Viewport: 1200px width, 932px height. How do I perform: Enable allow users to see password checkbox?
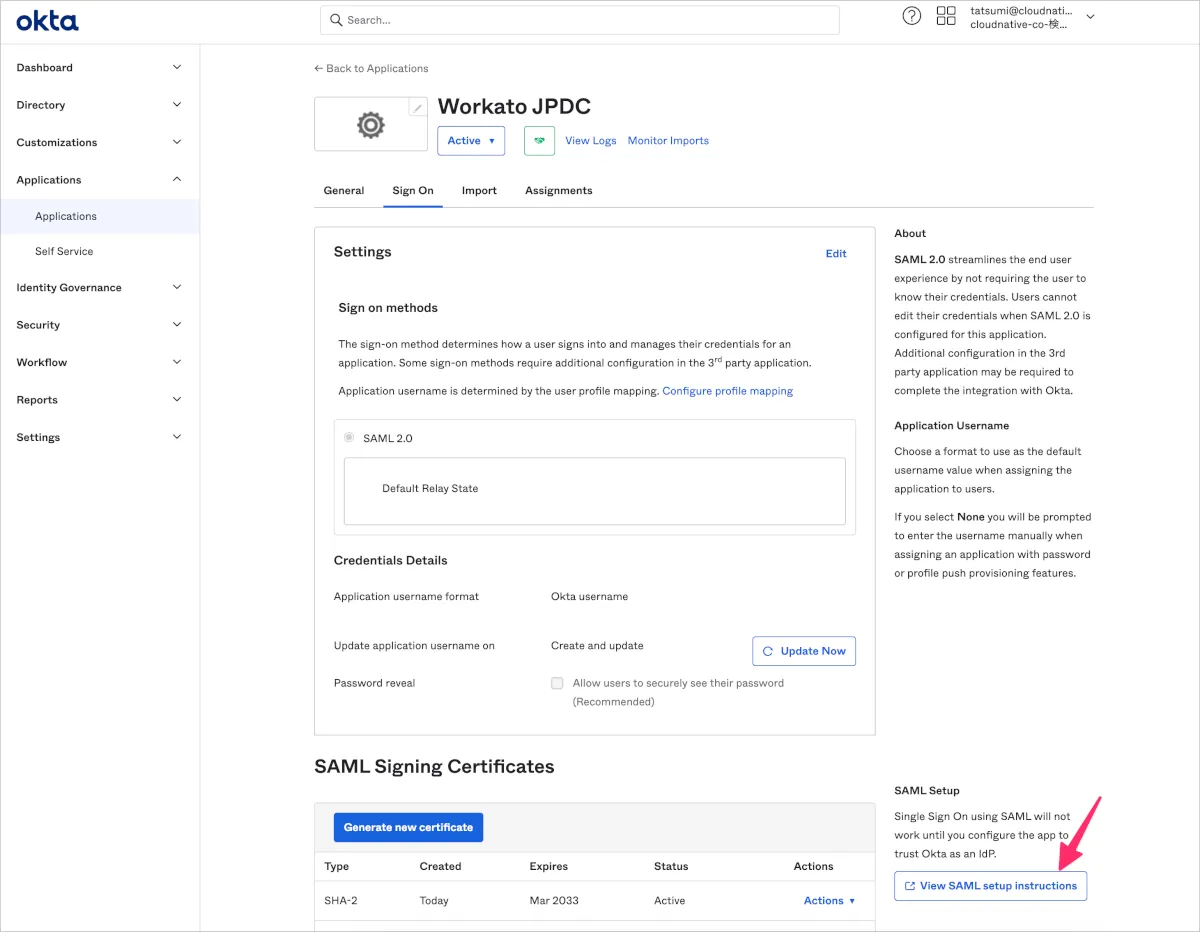[x=557, y=683]
